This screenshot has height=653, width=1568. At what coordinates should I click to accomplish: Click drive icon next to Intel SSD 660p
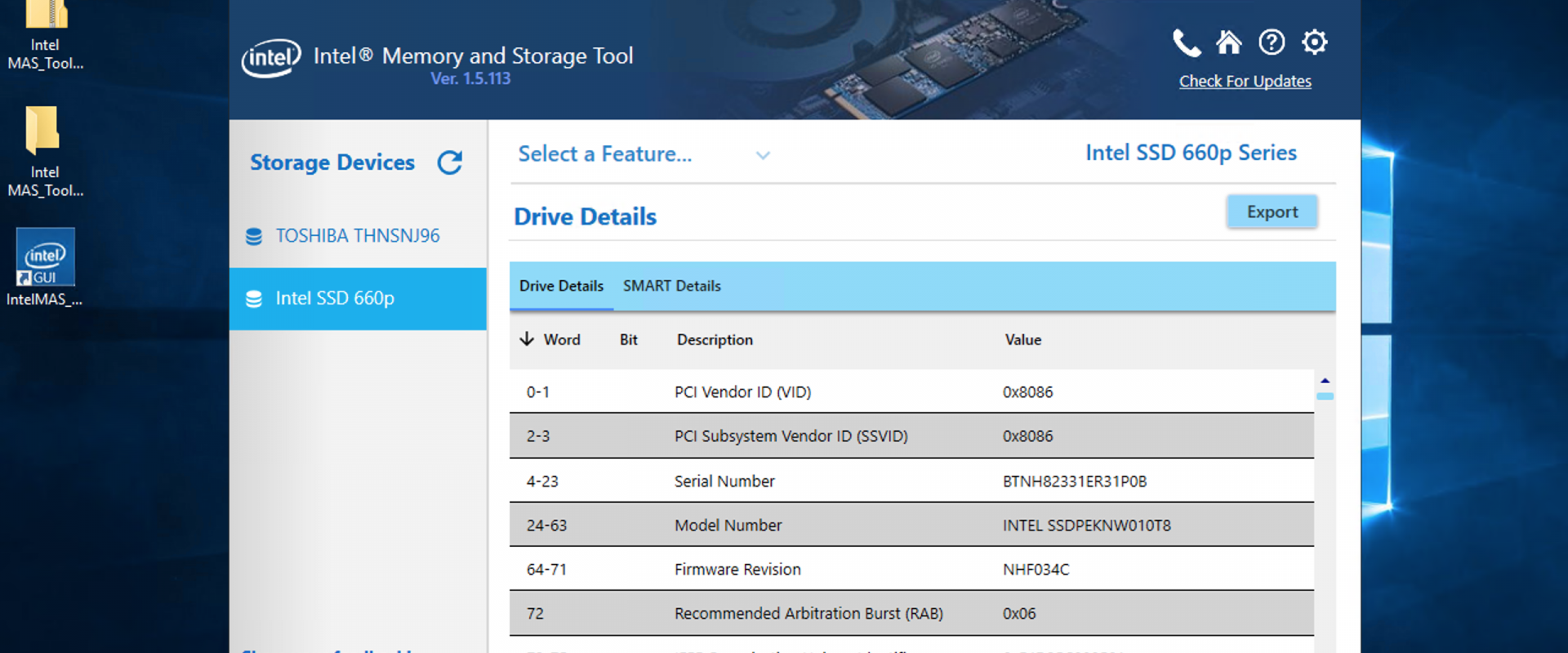tap(254, 299)
